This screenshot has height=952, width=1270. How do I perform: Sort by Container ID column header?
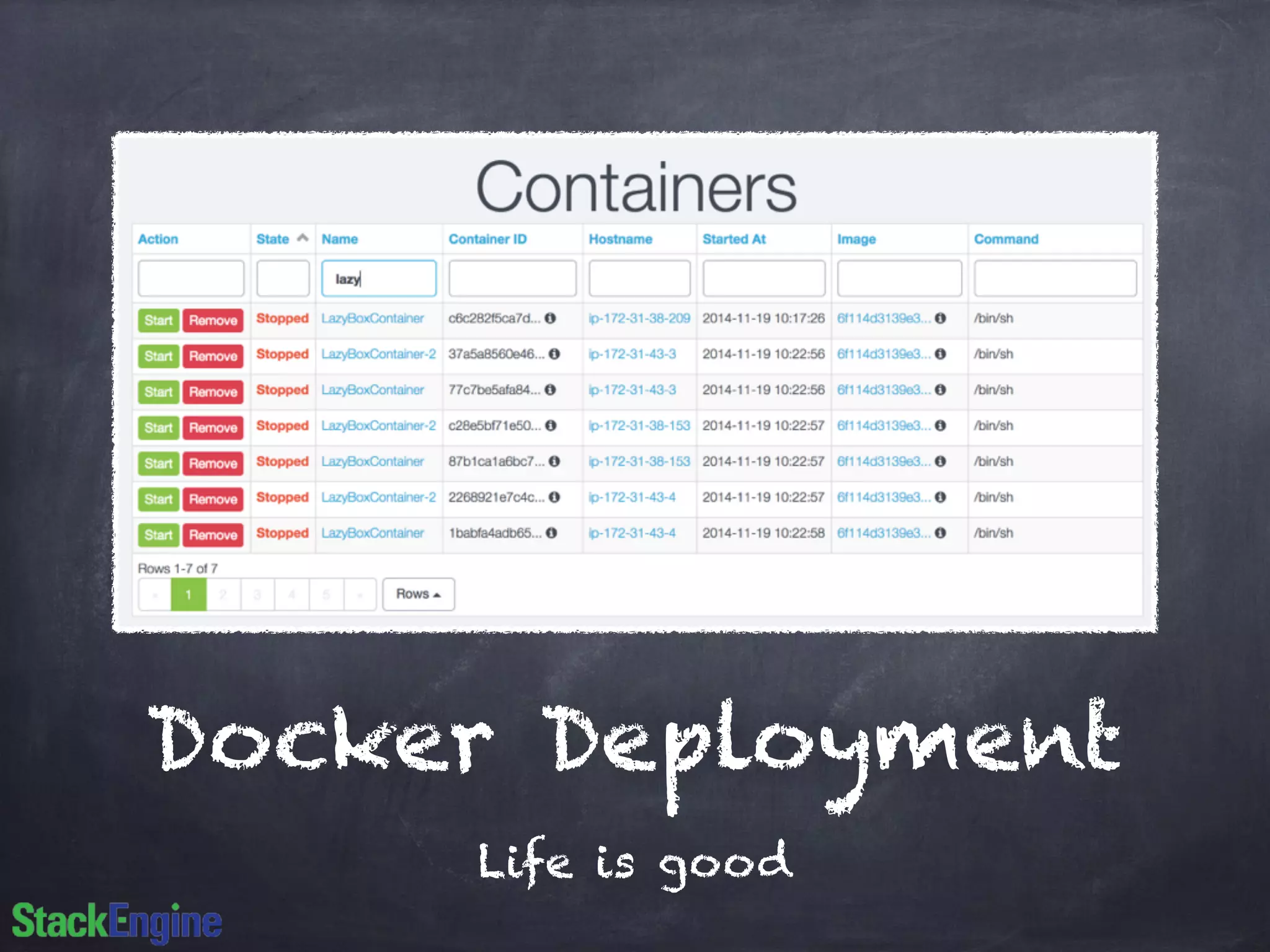coord(487,239)
